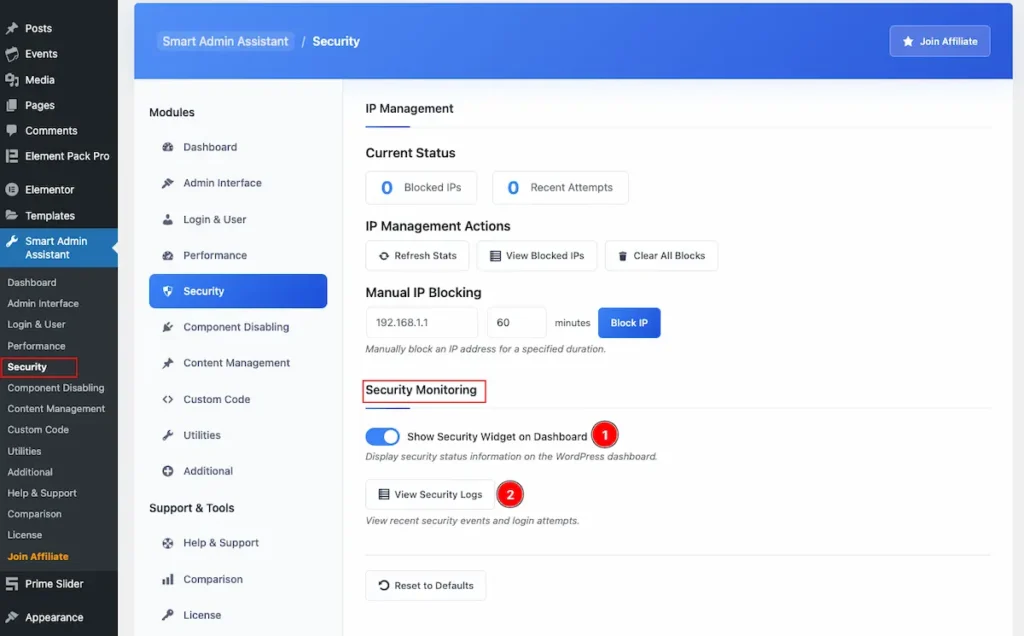Open Login & User in WordPress submenu
The image size is (1024, 636).
tap(37, 325)
